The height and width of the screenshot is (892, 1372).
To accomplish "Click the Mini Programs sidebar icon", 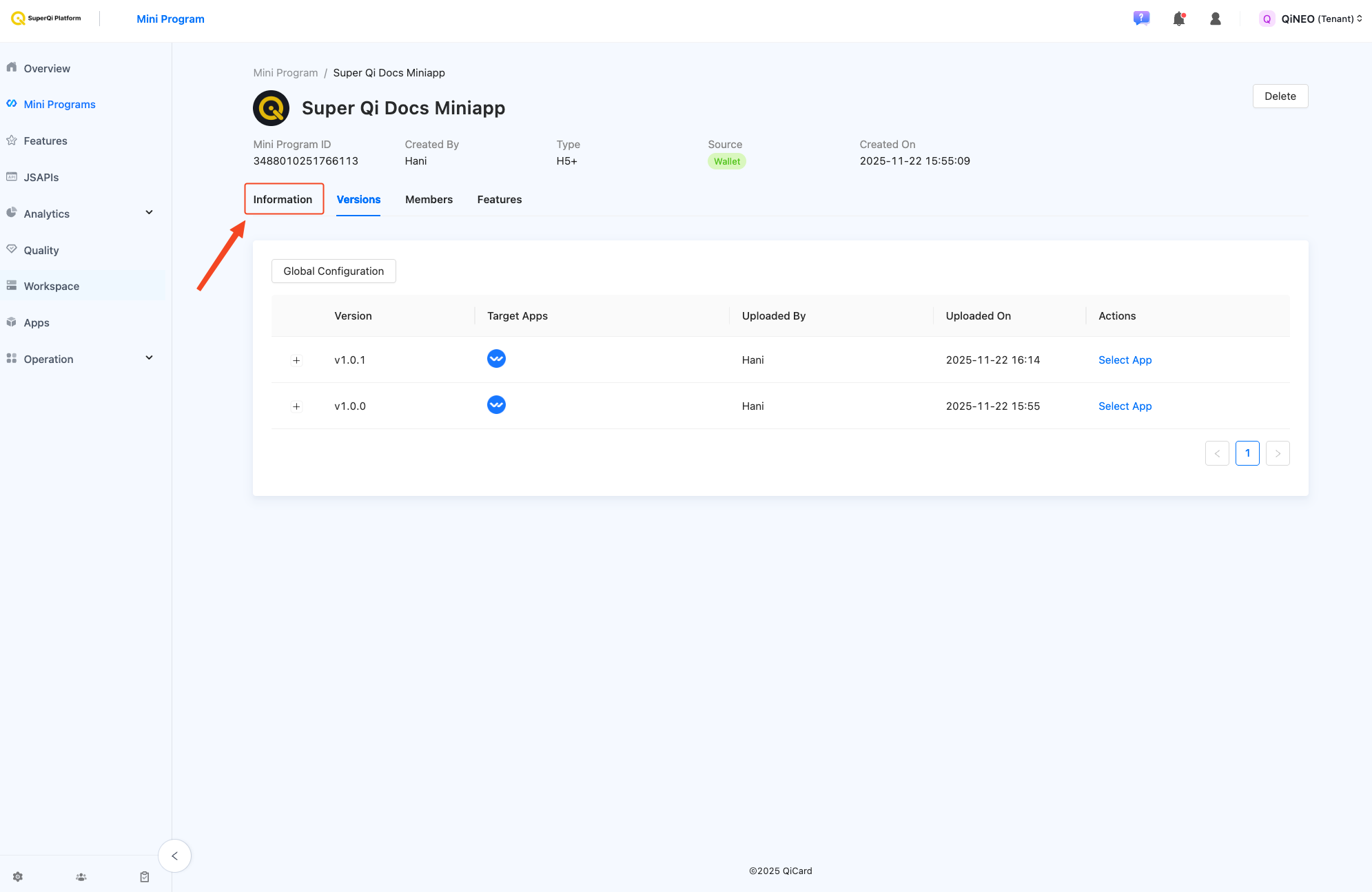I will 12,104.
